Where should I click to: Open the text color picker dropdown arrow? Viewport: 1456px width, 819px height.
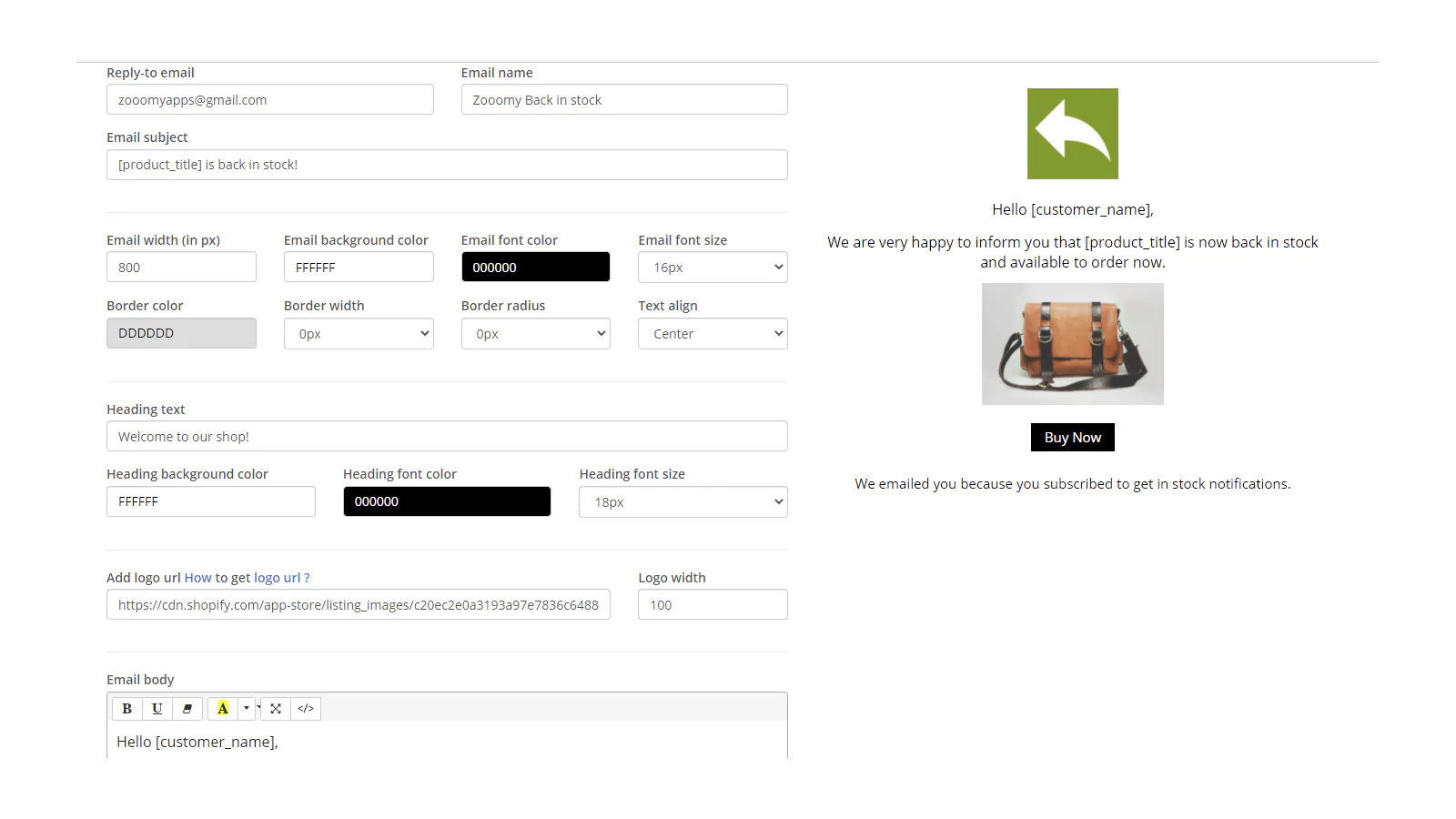(x=246, y=709)
